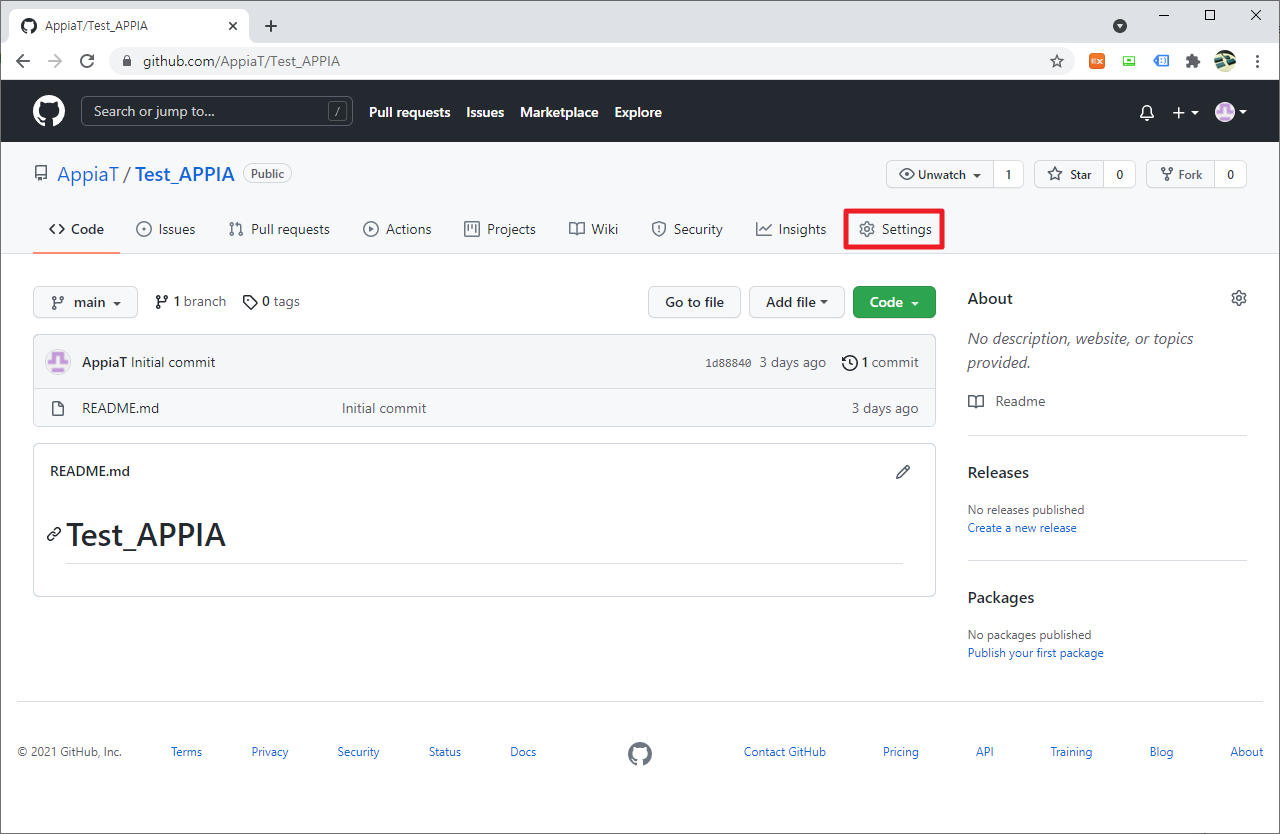Screen dimensions: 1280x834
Task: Open the Settings tab
Action: click(x=895, y=229)
